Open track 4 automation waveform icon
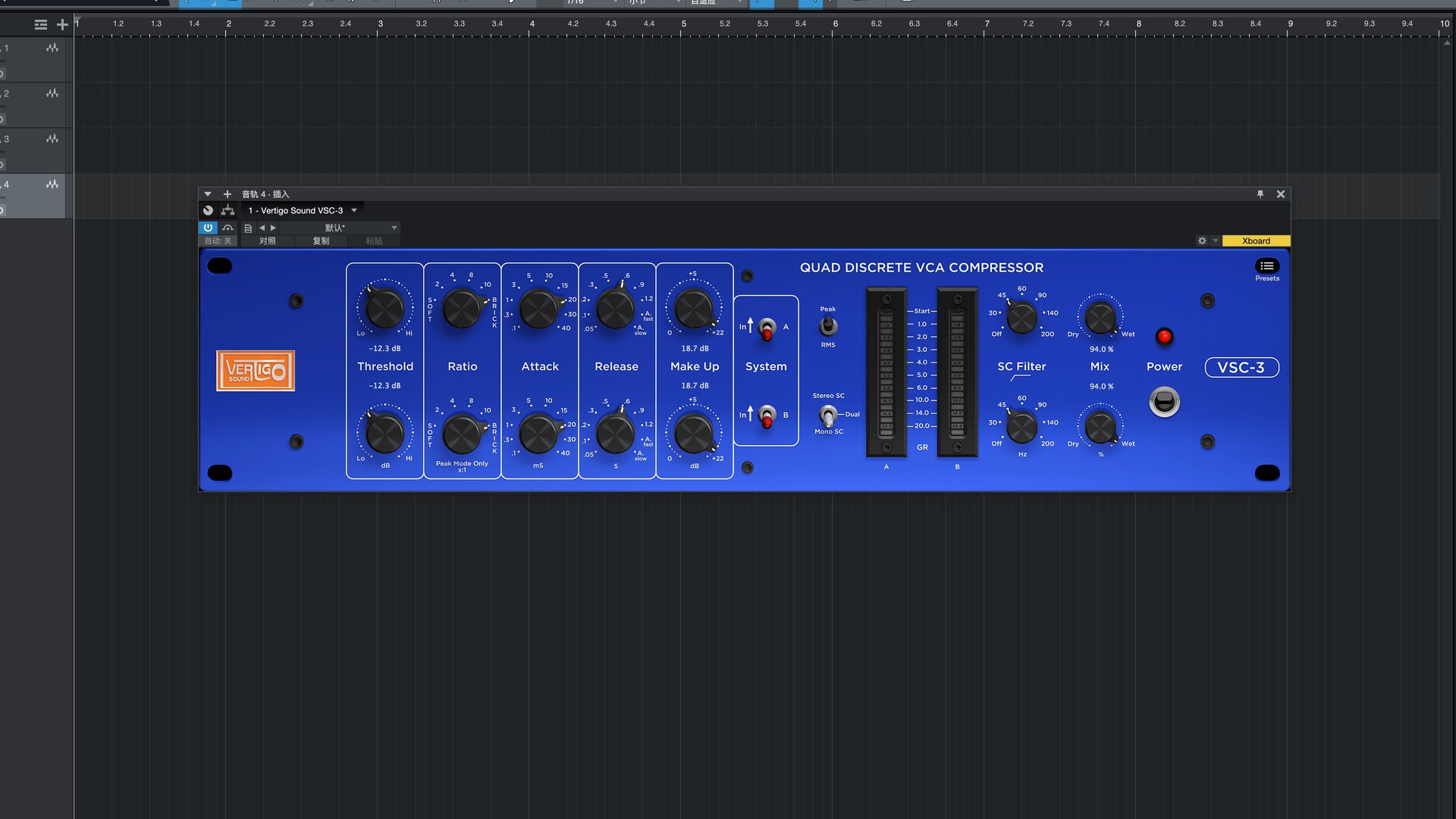Screen dimensions: 1456x819 (52, 184)
